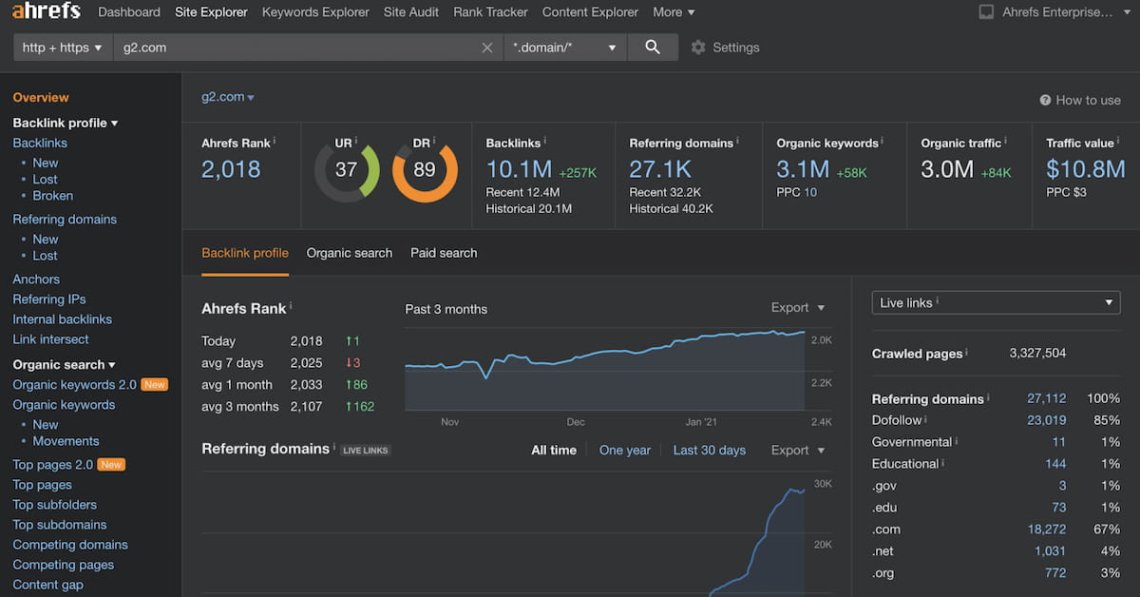The image size is (1140, 597).
Task: Open Site Audit
Action: (x=411, y=12)
